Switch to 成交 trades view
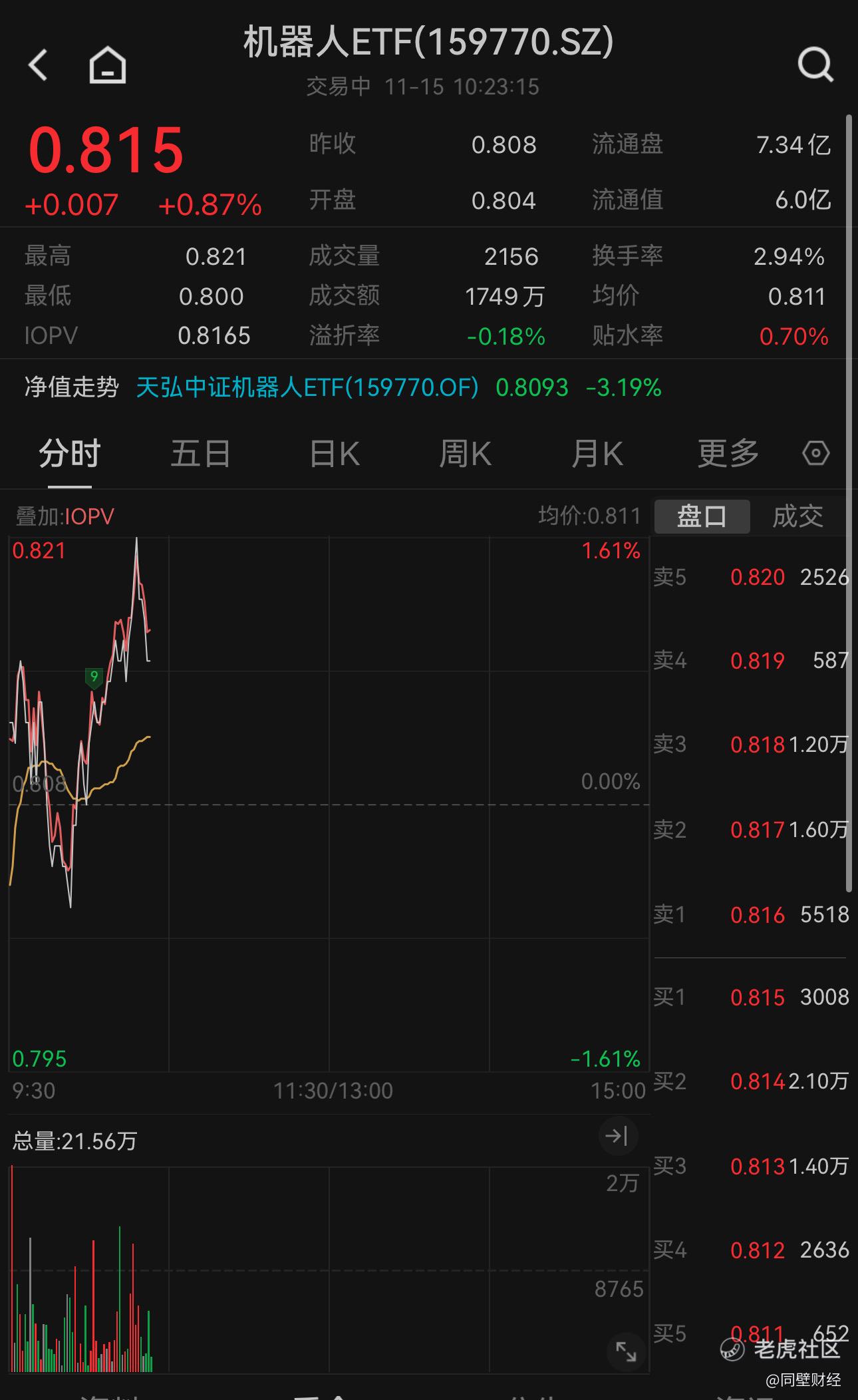 (797, 516)
